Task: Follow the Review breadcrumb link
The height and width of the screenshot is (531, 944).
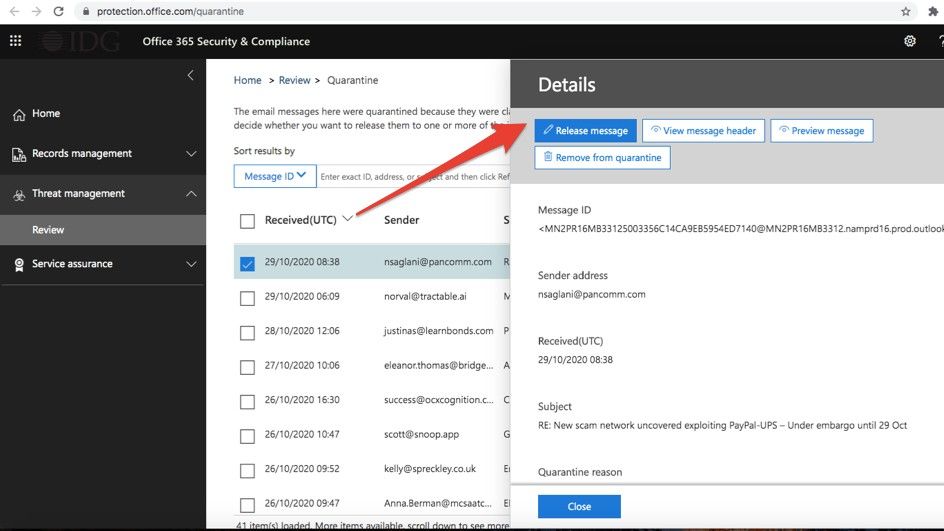Action: 294,80
